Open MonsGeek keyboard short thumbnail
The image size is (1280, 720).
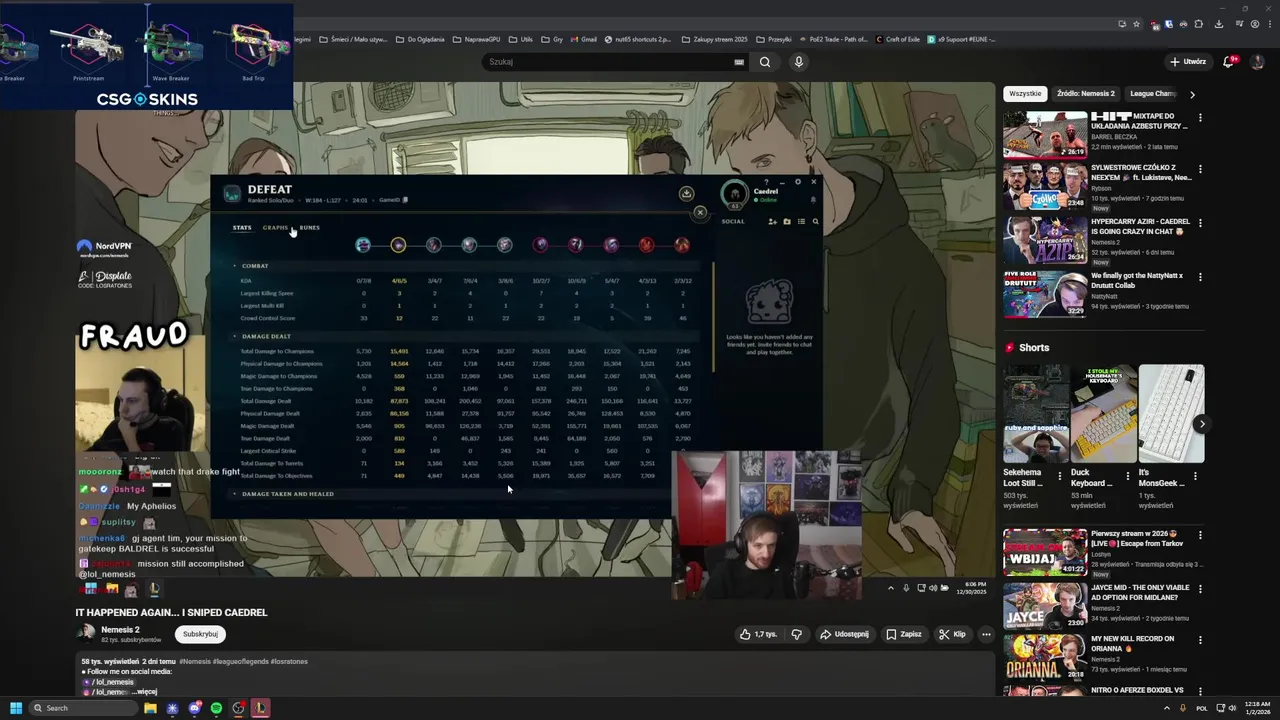[x=1171, y=413]
